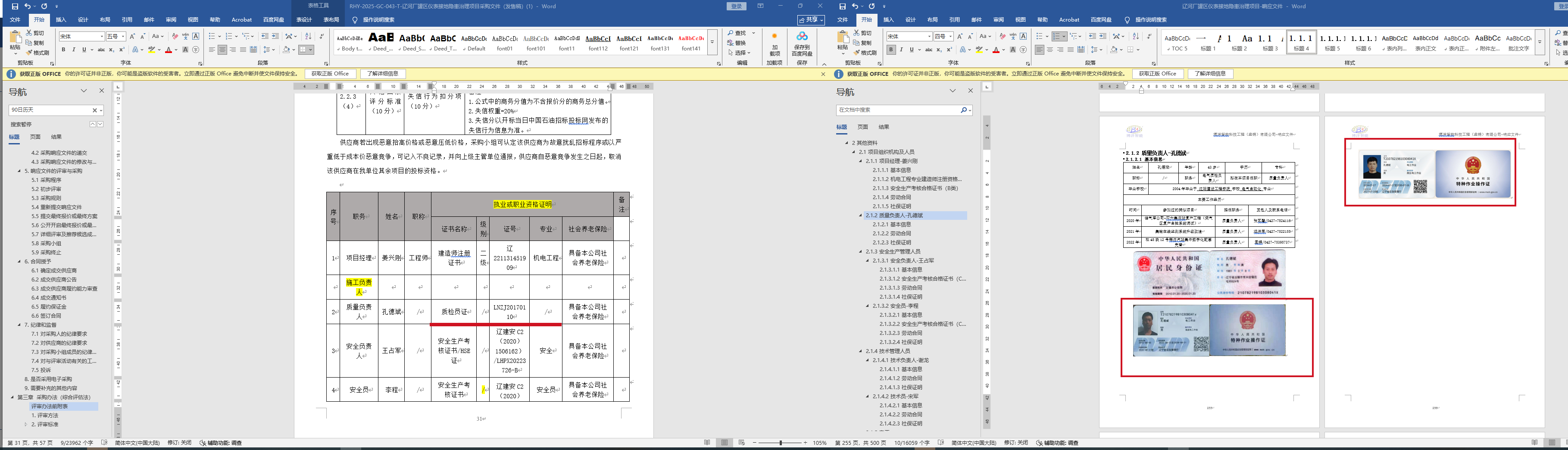Toggle Italic in the left window's font group
The width and height of the screenshot is (1568, 450).
pyautogui.click(x=74, y=50)
